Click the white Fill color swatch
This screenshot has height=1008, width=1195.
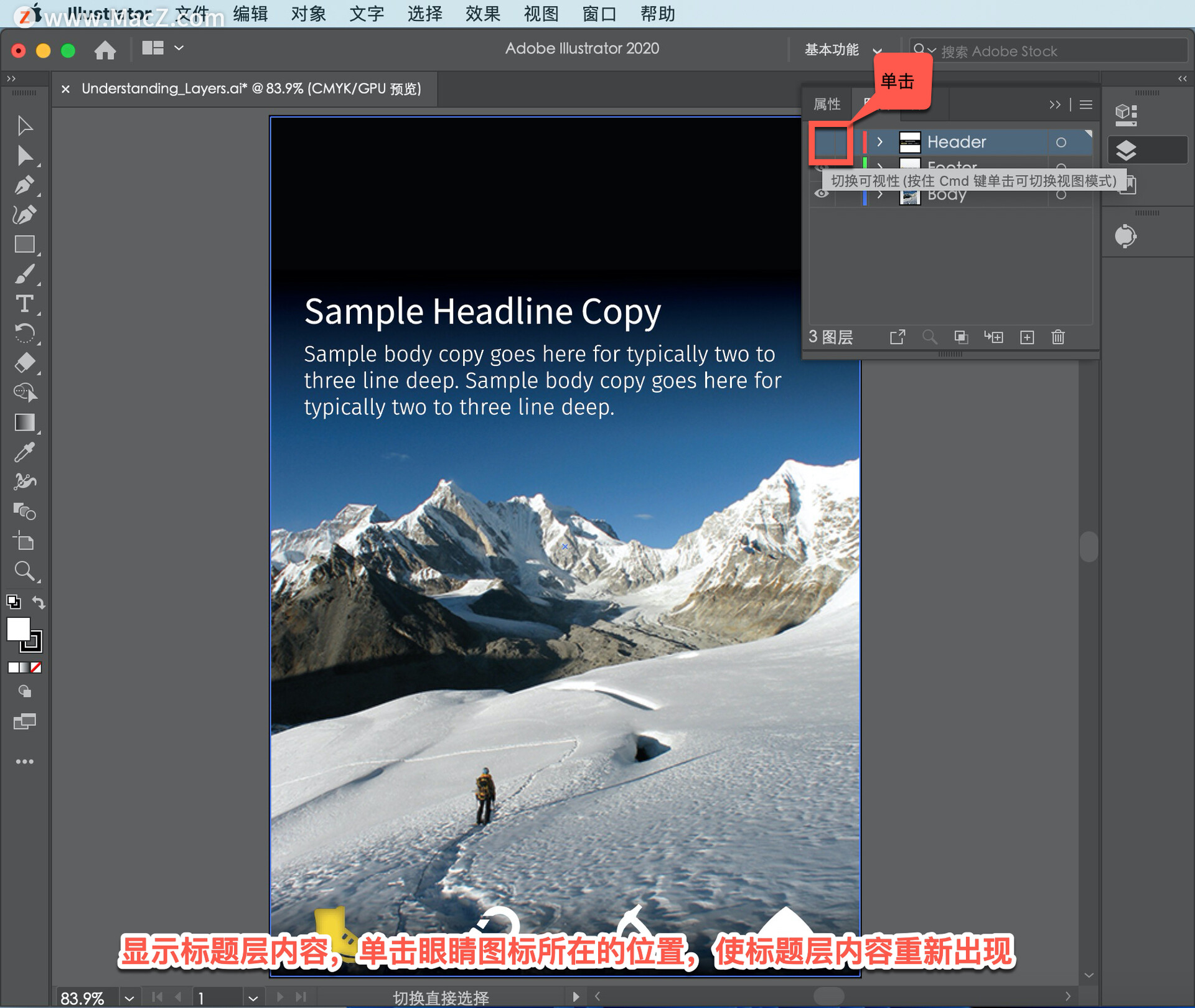(x=18, y=629)
